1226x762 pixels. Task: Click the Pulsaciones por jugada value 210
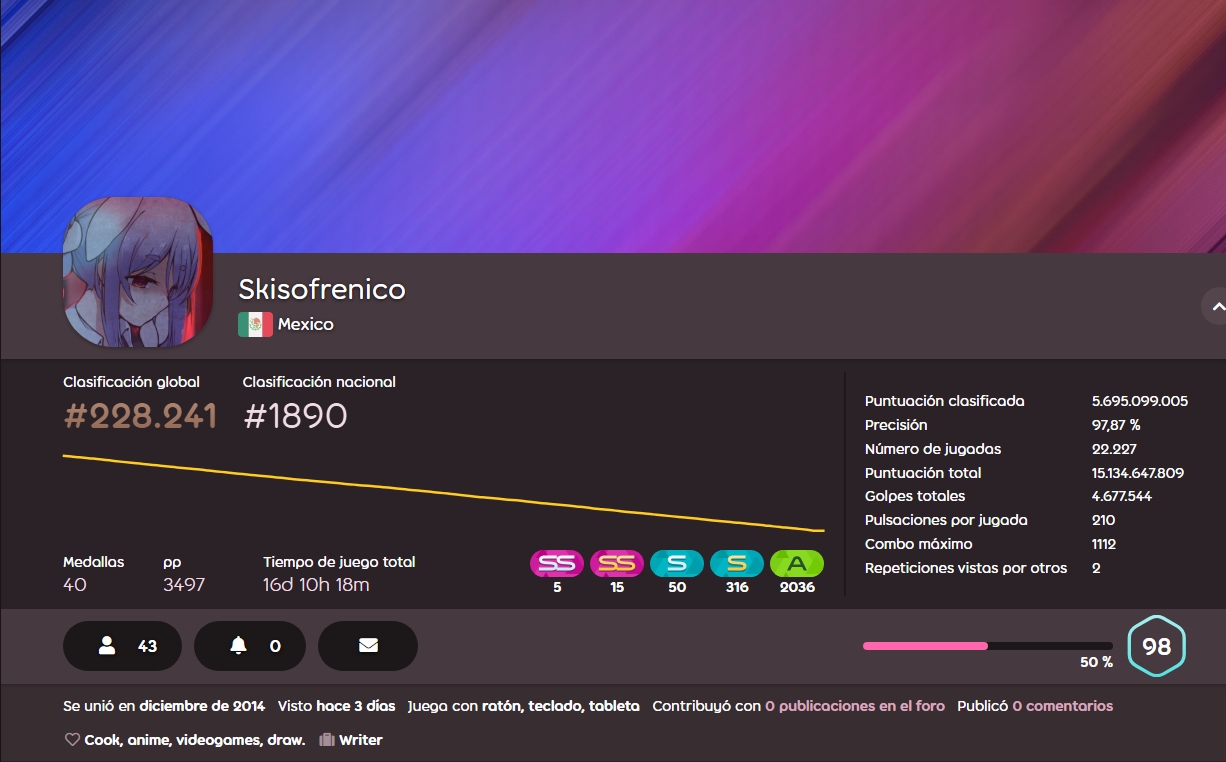point(1104,520)
